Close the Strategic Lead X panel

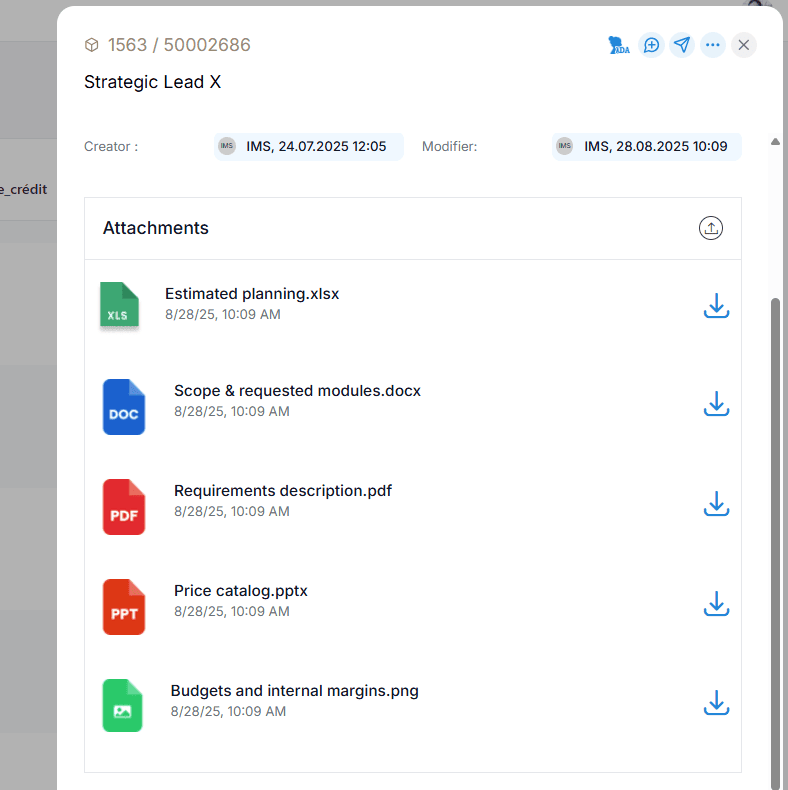(x=743, y=45)
